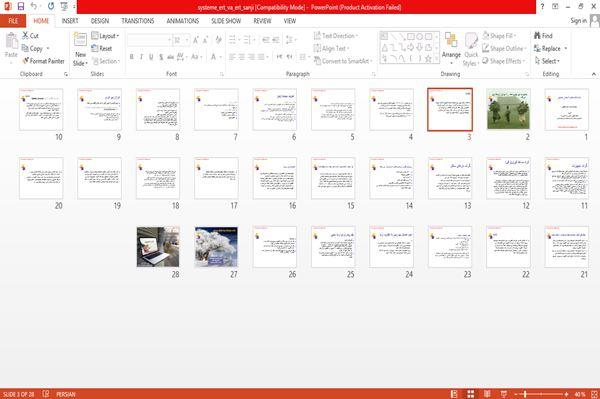Image resolution: width=600 pixels, height=399 pixels.
Task: Open the Shape Effects menu
Action: click(x=504, y=61)
